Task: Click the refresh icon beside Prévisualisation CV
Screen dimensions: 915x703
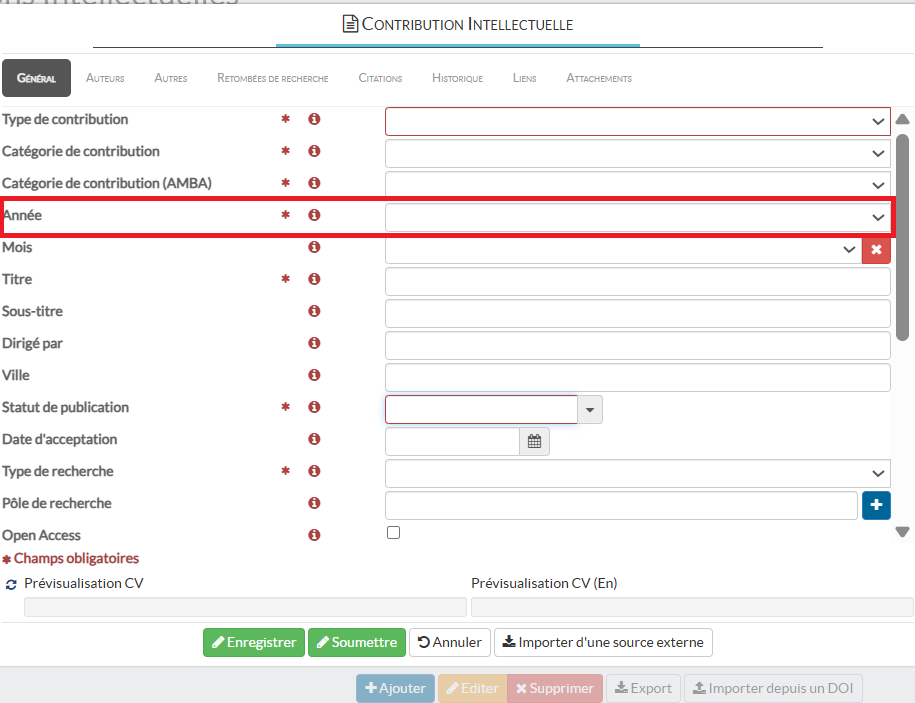Action: pos(11,584)
